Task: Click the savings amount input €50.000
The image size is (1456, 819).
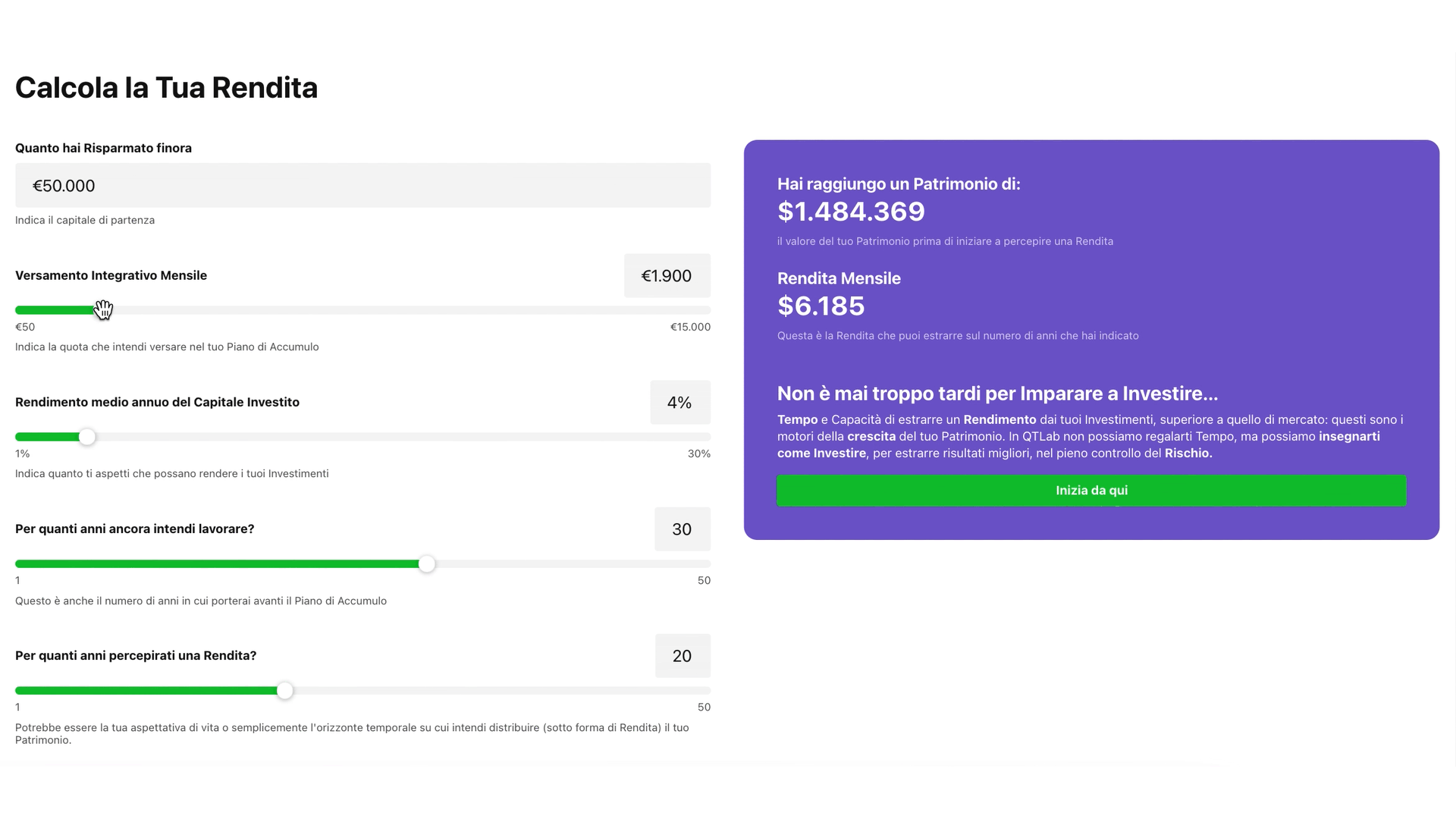Action: coord(362,186)
